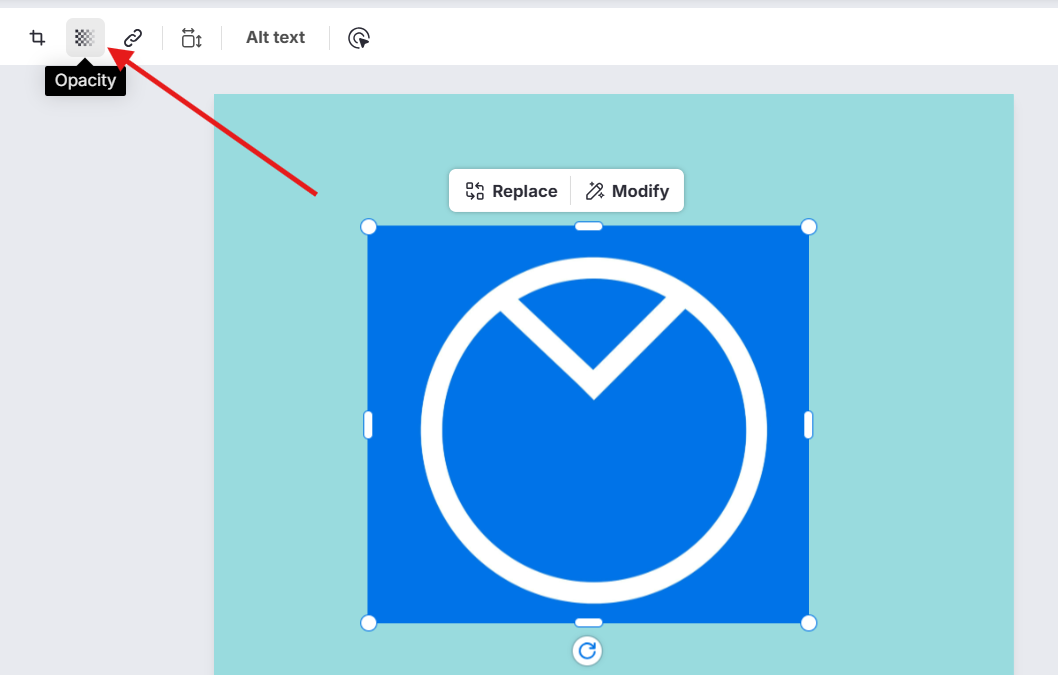Click the bottom-center edge resize handle
1058x675 pixels.
(x=588, y=623)
